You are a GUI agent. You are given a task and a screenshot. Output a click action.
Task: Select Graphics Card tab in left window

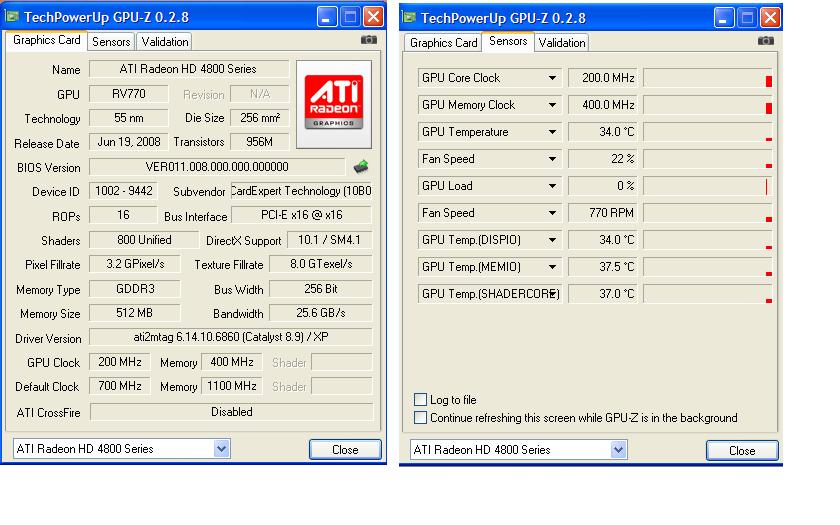pyautogui.click(x=47, y=40)
